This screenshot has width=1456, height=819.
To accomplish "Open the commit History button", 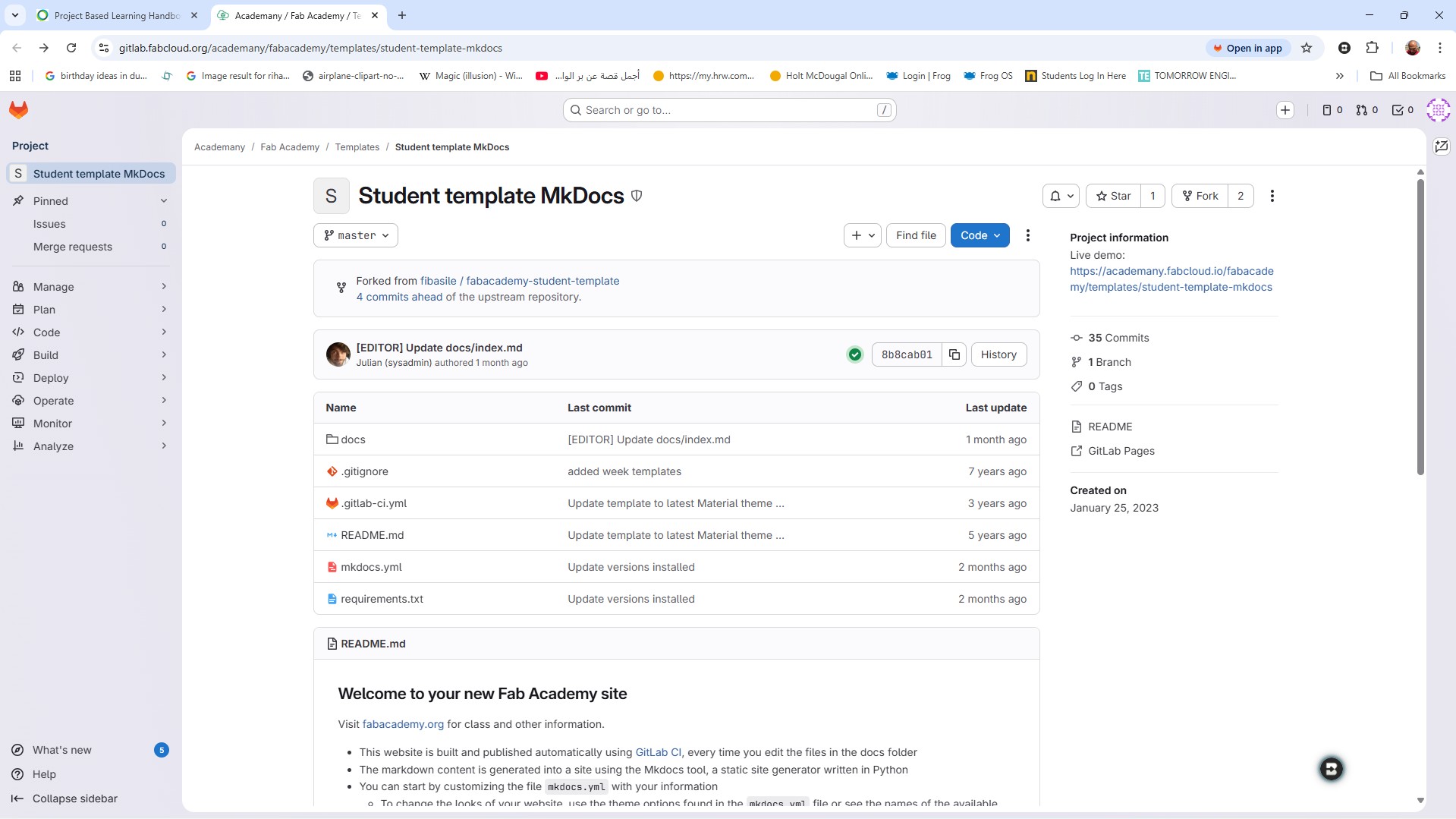I will pos(998,354).
